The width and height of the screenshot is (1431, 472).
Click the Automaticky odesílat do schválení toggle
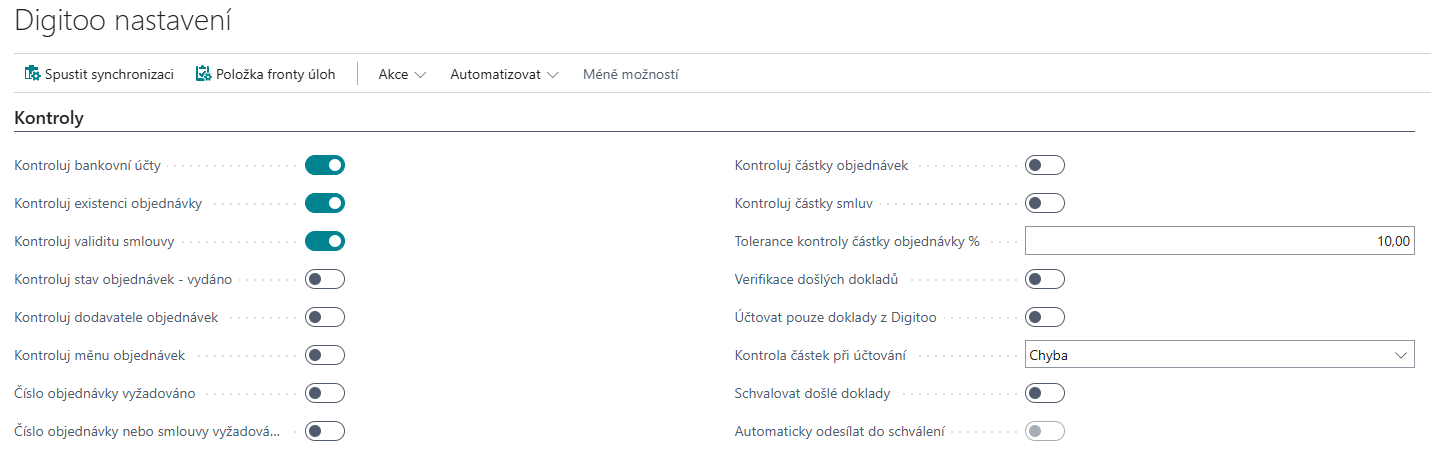pyautogui.click(x=1045, y=431)
